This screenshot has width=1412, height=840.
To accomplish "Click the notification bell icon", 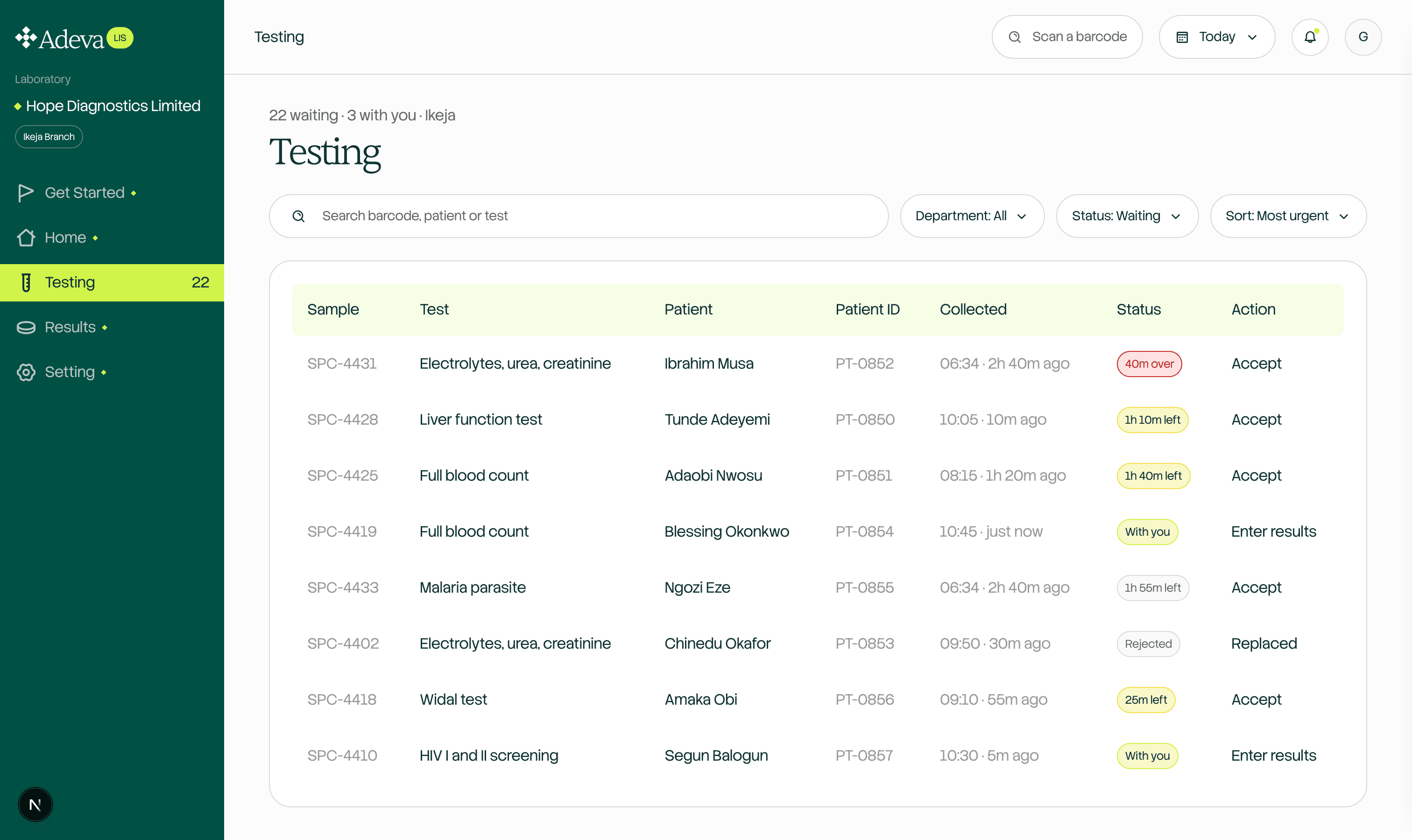I will pos(1309,37).
